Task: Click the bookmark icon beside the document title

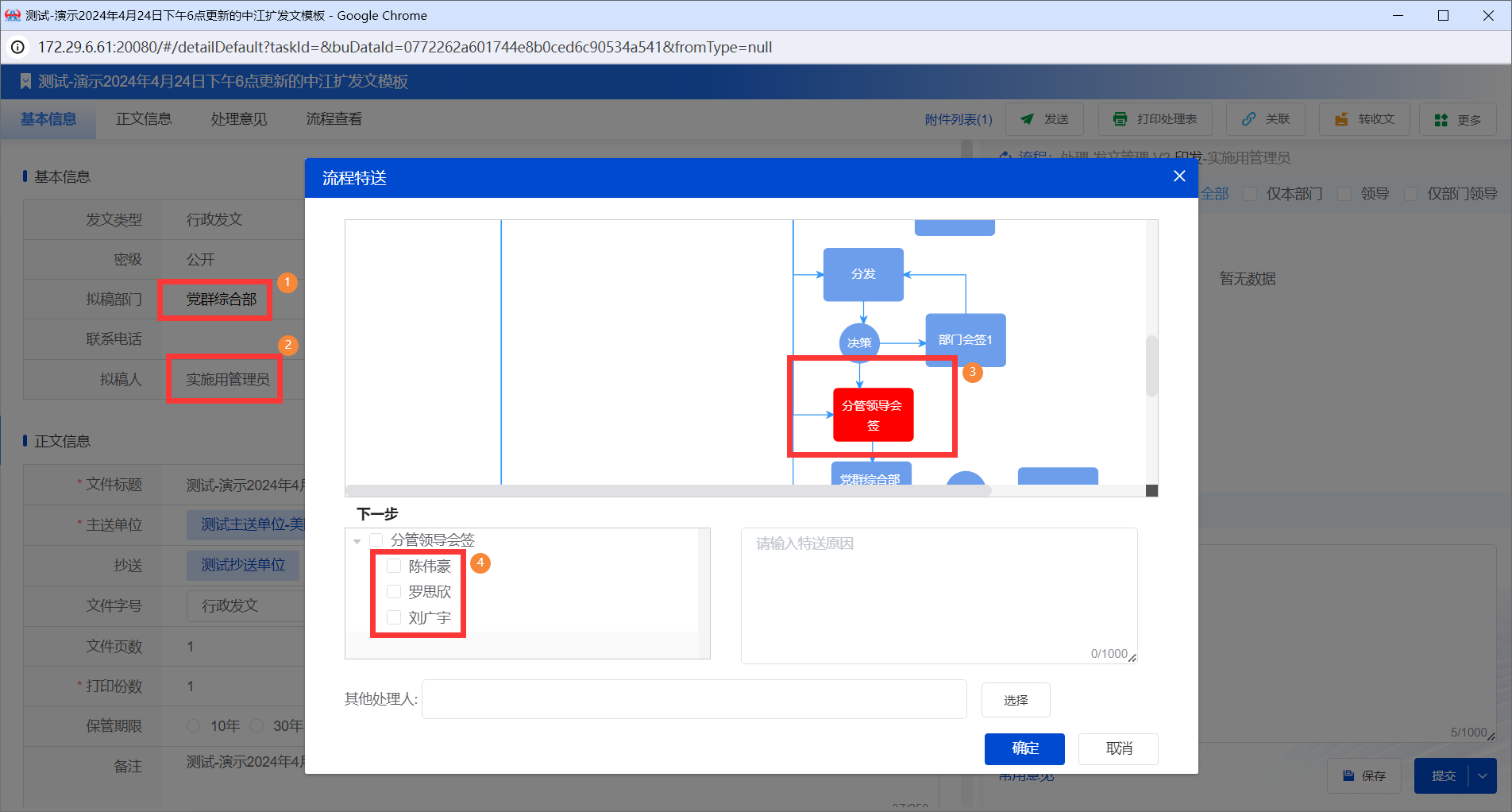Action: pyautogui.click(x=25, y=81)
